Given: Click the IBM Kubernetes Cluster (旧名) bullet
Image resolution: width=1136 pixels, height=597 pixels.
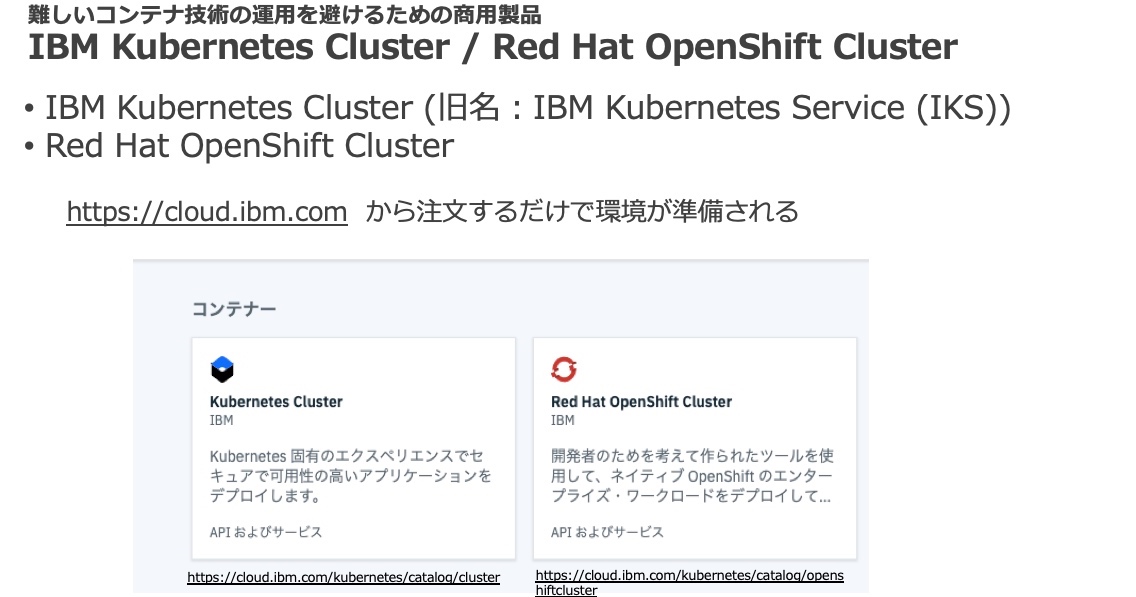Looking at the screenshot, I should pos(527,108).
